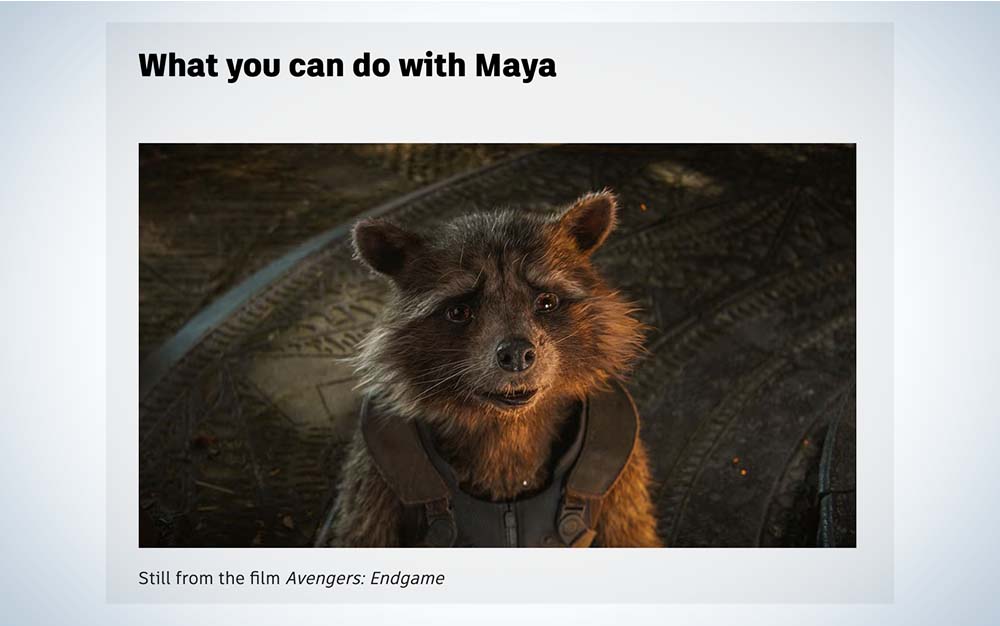Select the word "Maya" in the heading
The image size is (1000, 626).
click(x=515, y=66)
